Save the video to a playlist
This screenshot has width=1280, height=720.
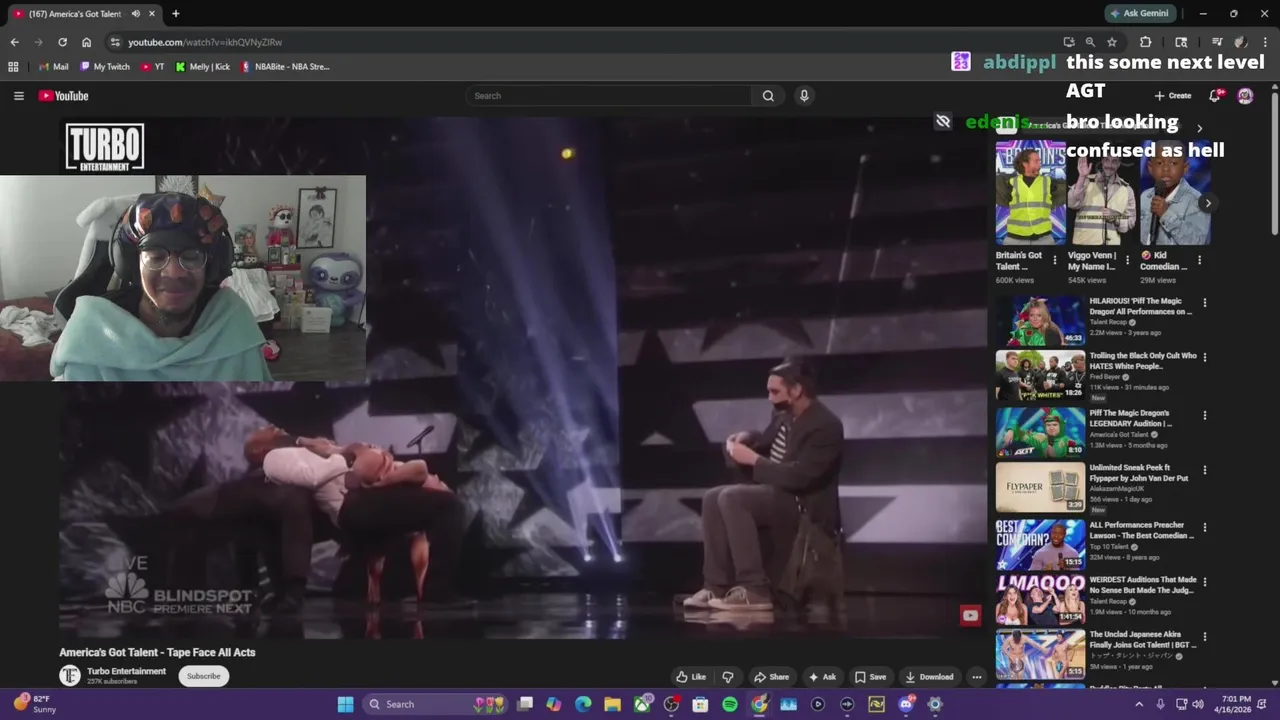(870, 677)
